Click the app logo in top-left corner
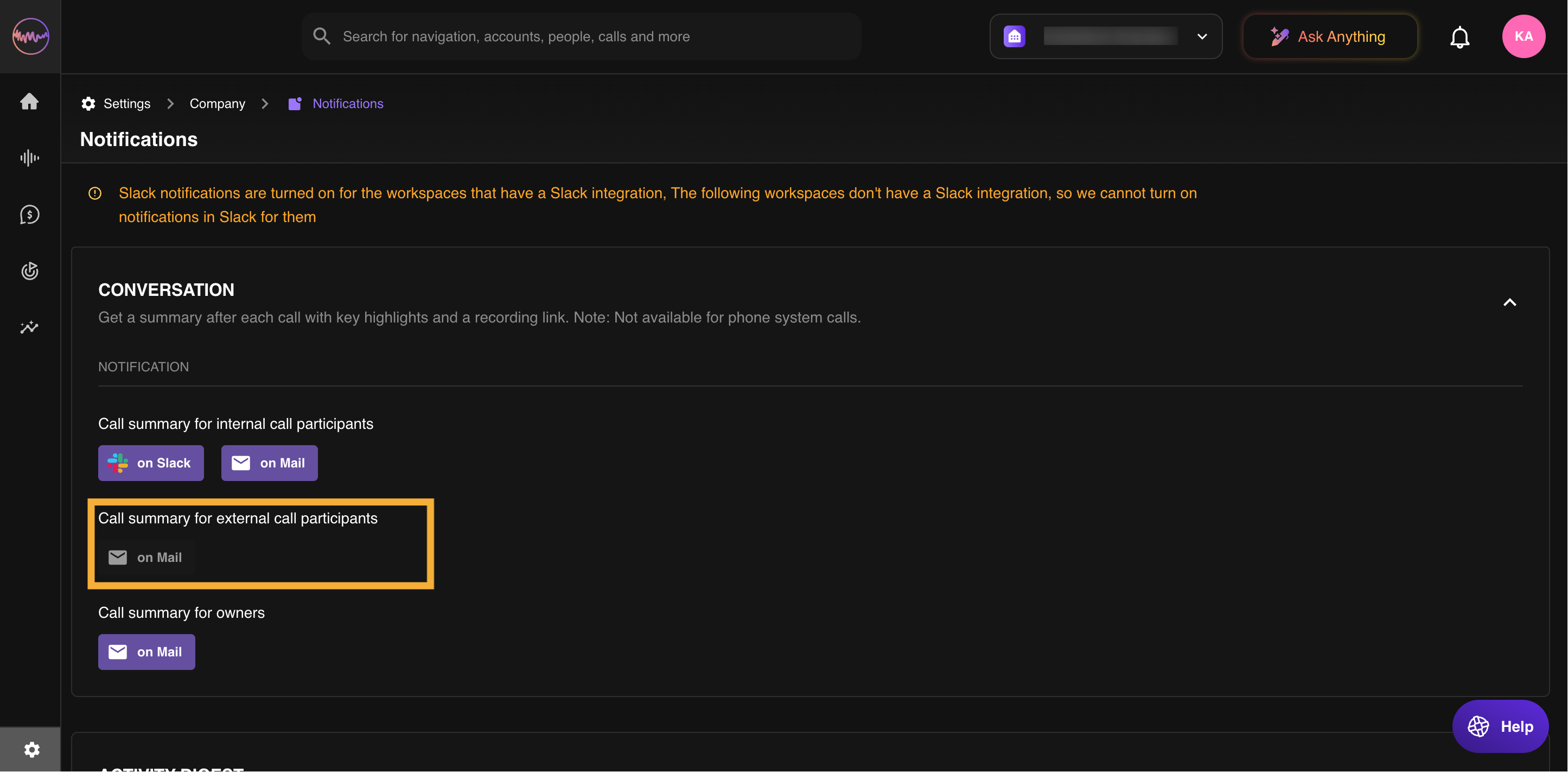 30,36
